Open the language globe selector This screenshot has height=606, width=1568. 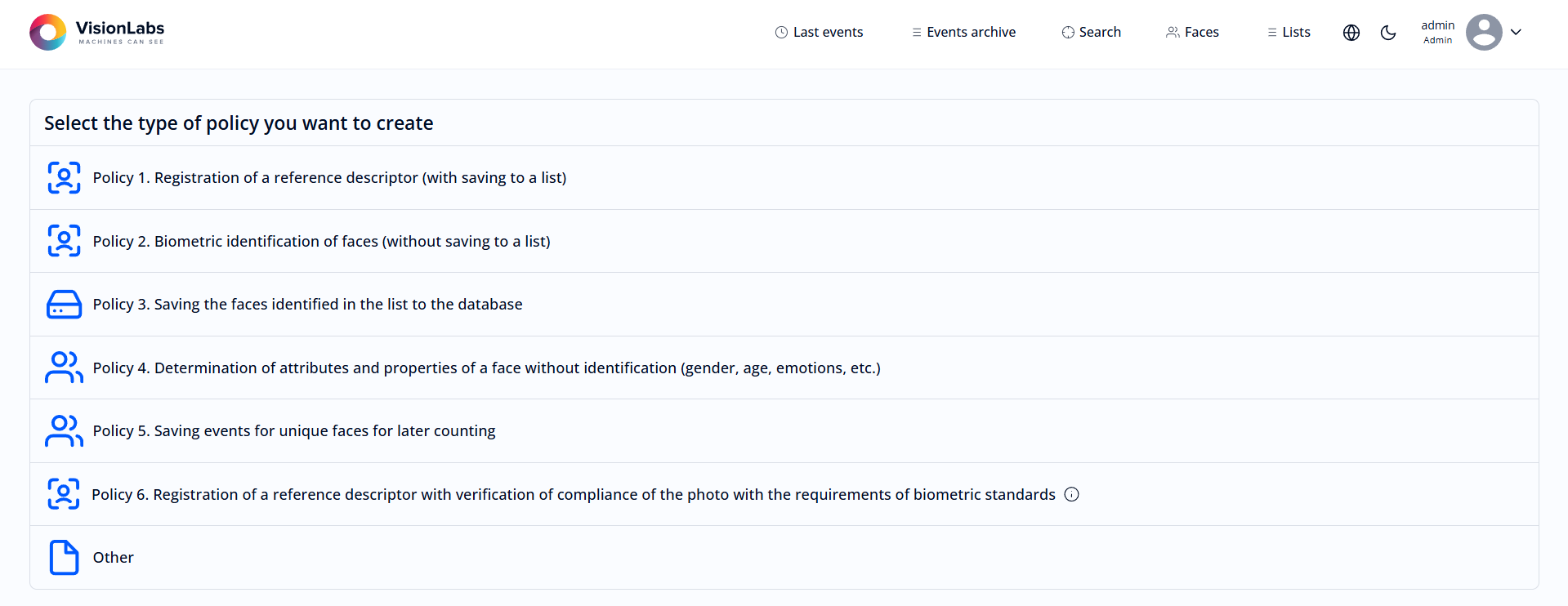1351,33
